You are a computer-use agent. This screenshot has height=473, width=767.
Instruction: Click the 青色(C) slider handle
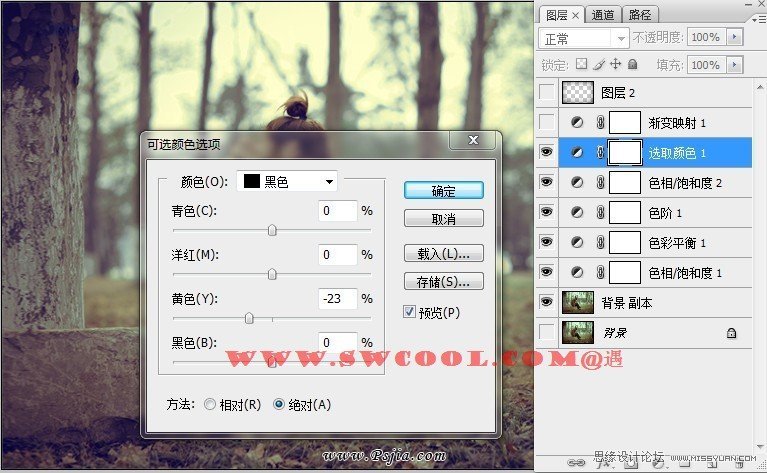click(272, 230)
